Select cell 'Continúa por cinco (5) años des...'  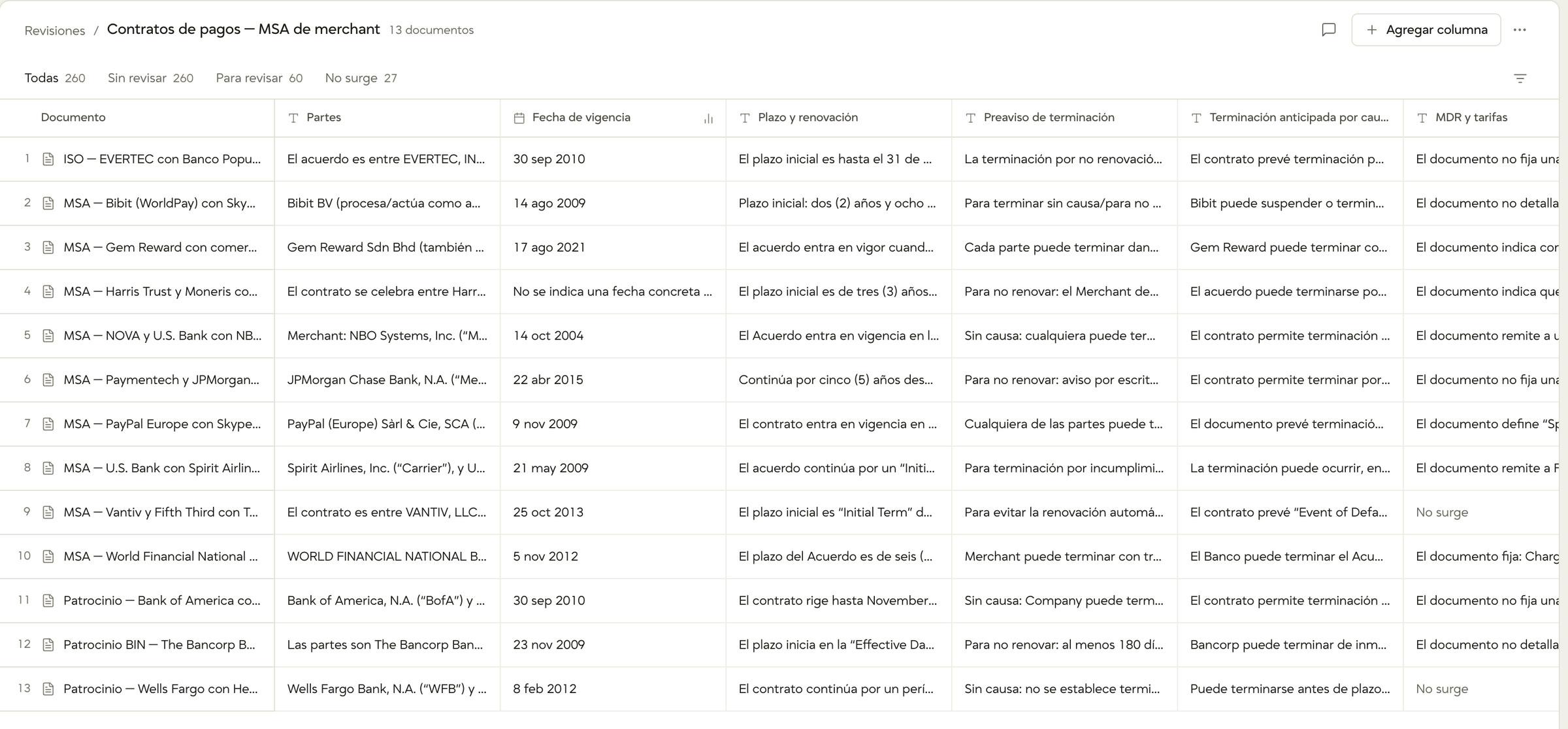tap(839, 380)
